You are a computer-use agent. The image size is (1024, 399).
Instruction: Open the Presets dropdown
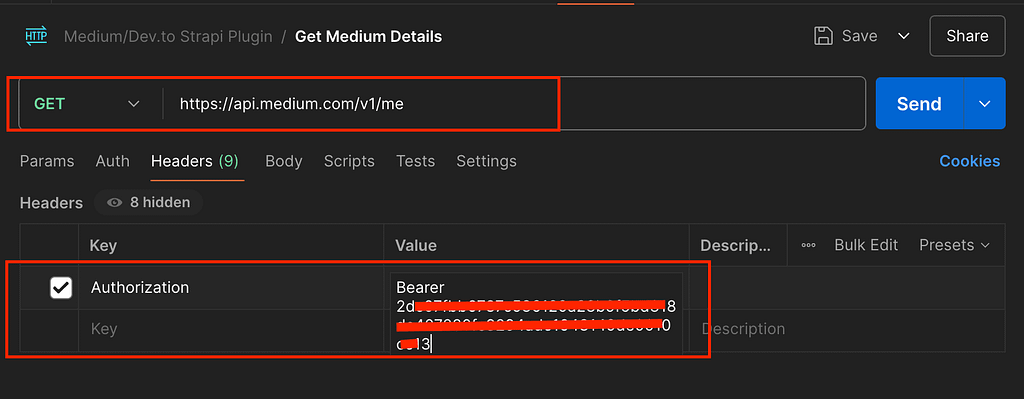[x=955, y=245]
